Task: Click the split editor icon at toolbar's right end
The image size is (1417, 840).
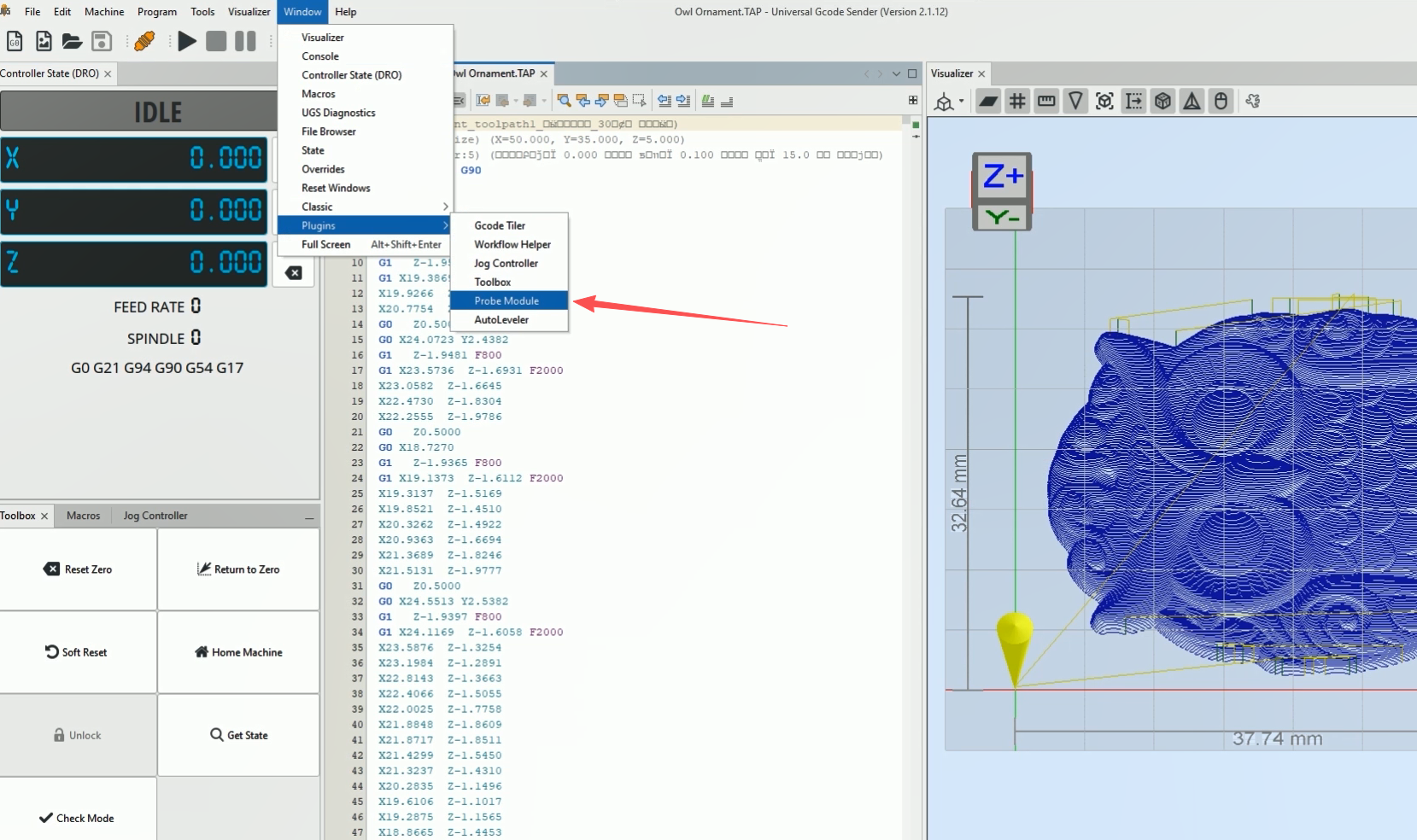Action: click(913, 100)
